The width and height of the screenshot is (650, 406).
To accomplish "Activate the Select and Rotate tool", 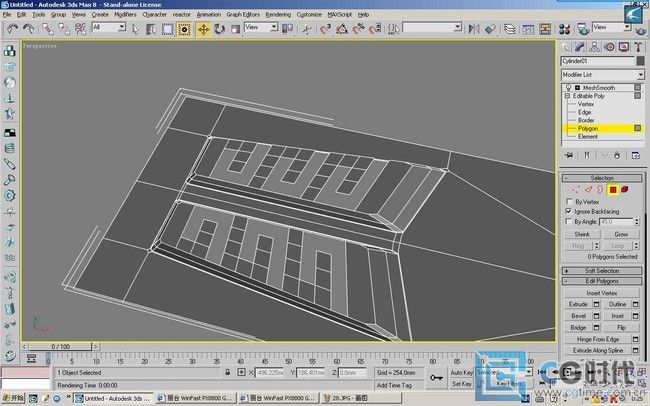I will [219, 29].
